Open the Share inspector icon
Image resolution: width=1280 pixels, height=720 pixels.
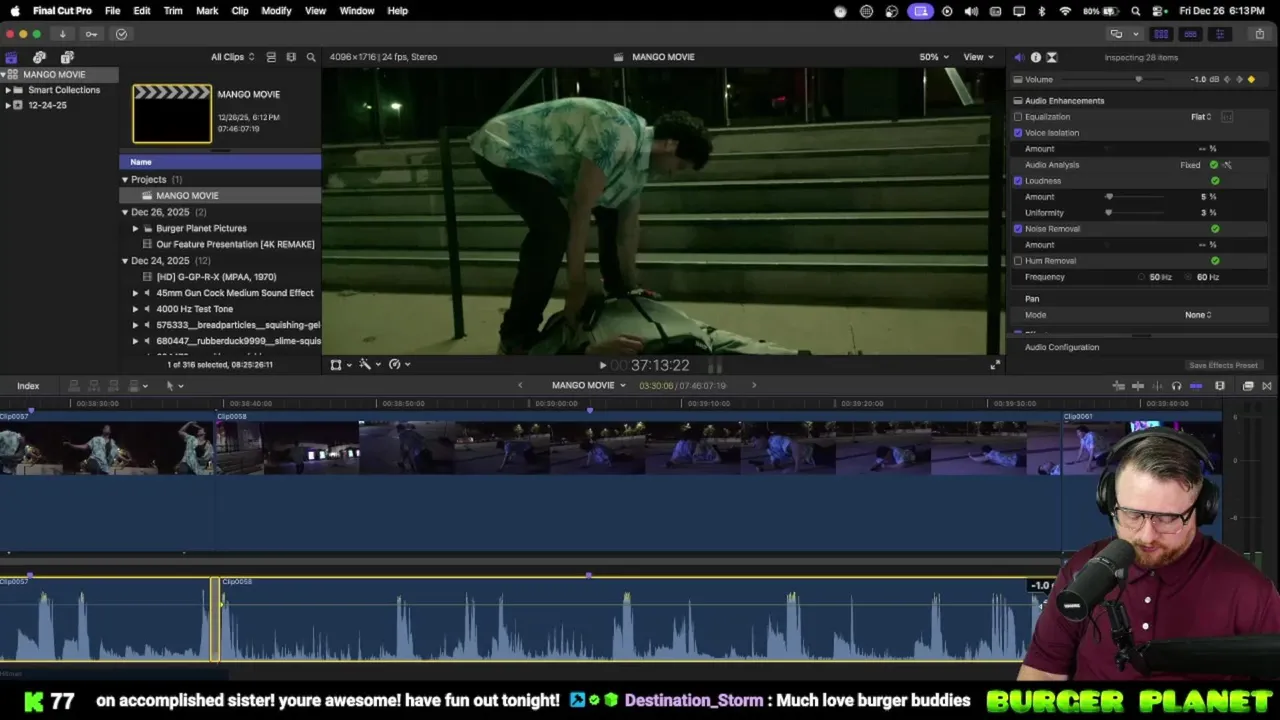point(1051,57)
